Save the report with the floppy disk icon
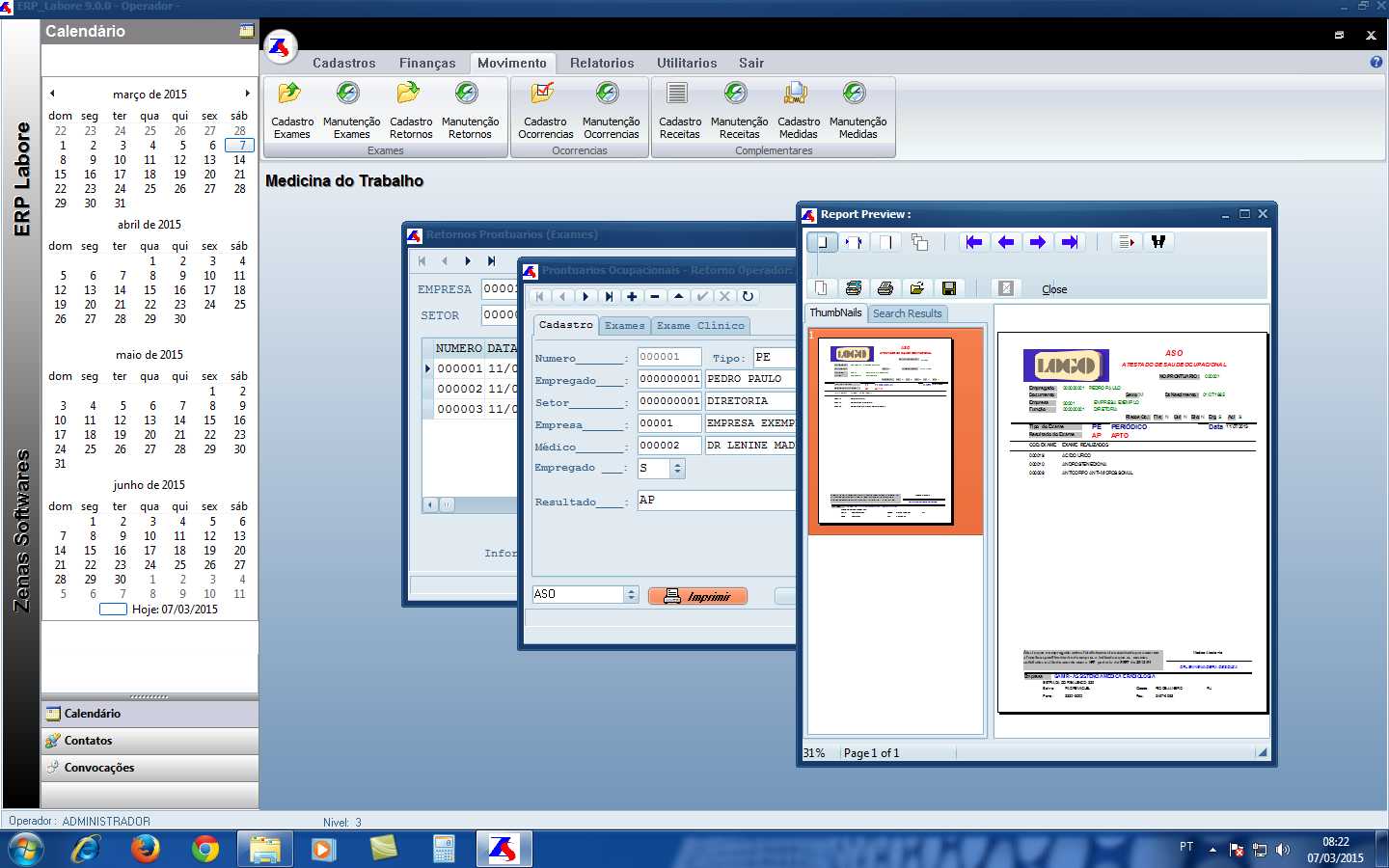1389x868 pixels. (x=948, y=287)
